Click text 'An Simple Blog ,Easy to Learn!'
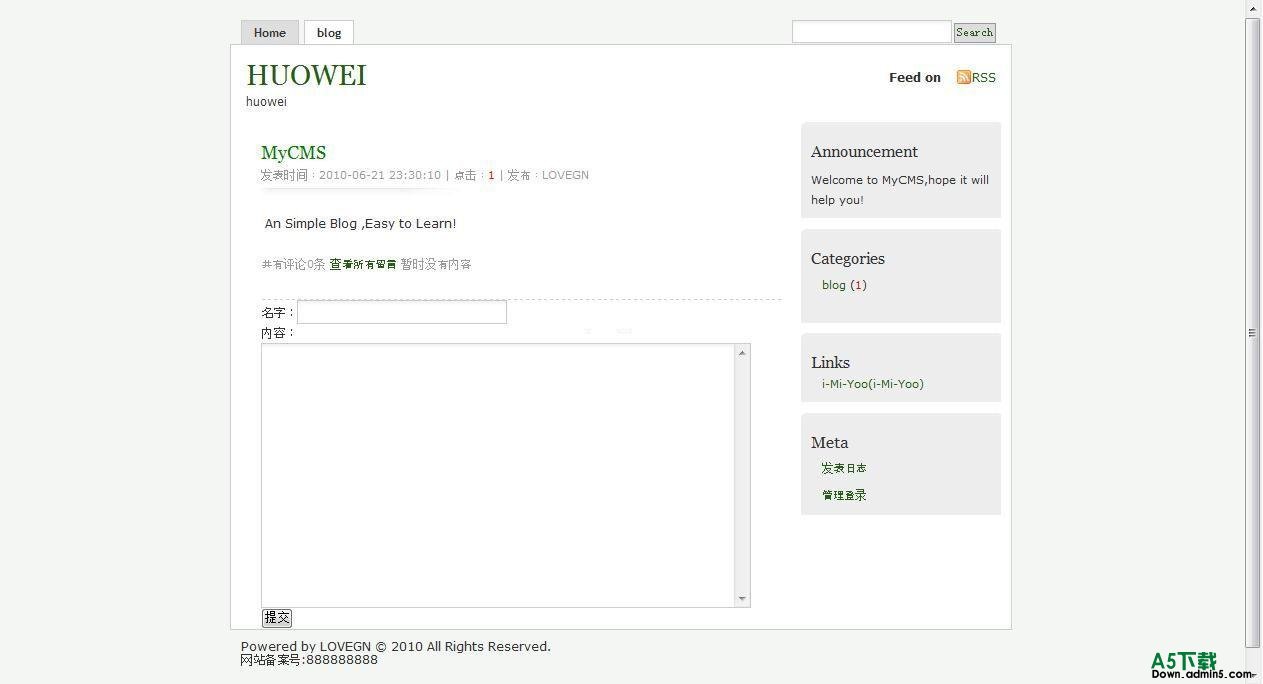This screenshot has width=1263, height=684. [x=360, y=224]
